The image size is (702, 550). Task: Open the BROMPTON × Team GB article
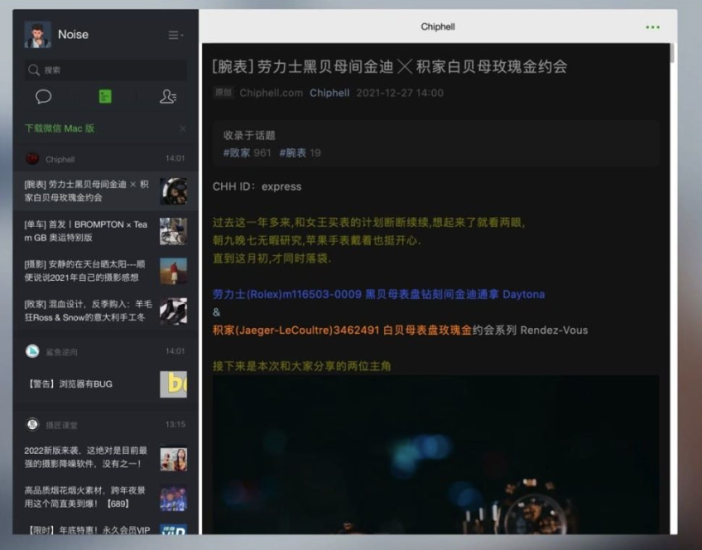[90, 231]
